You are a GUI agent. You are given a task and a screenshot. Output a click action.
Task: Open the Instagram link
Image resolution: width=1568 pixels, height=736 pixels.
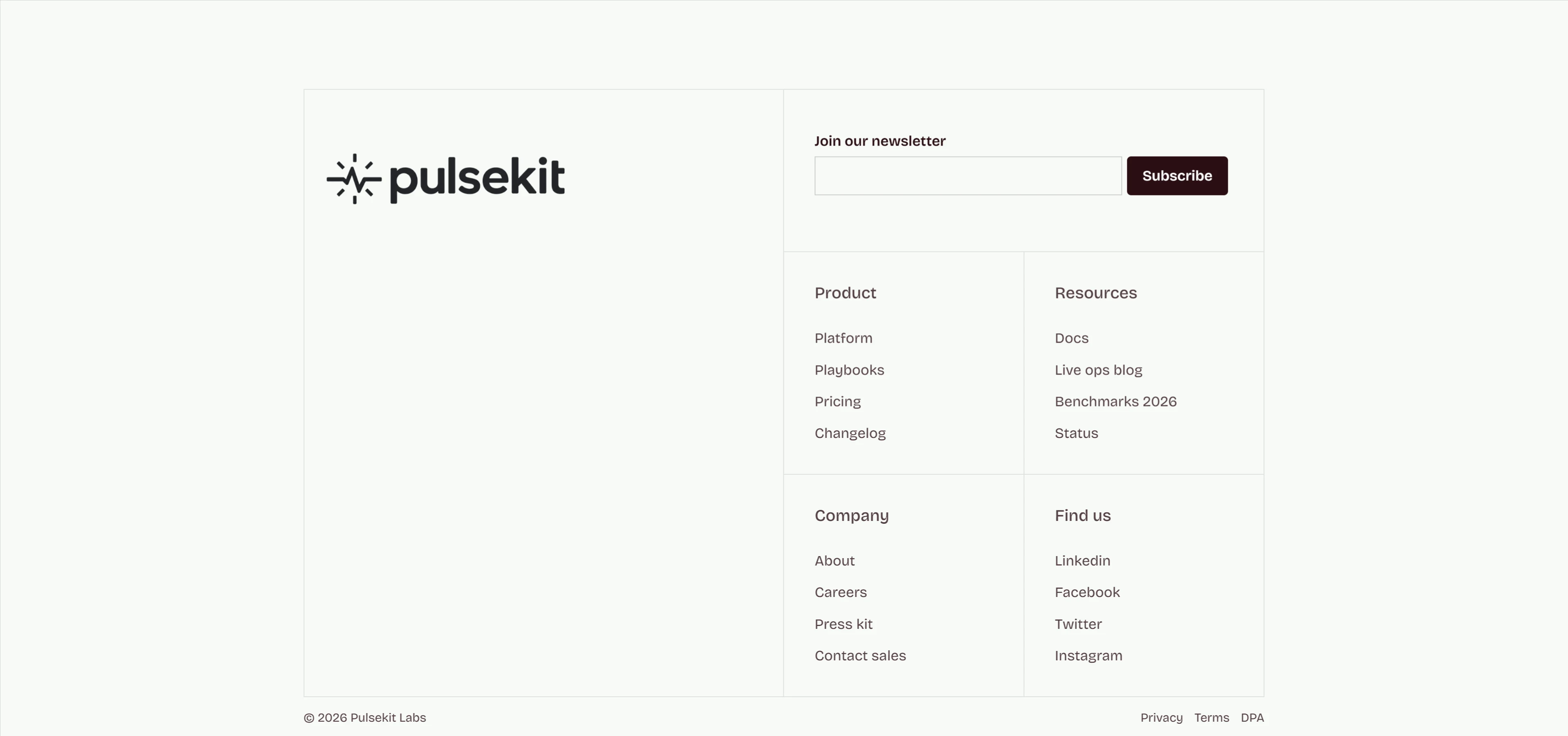1088,655
